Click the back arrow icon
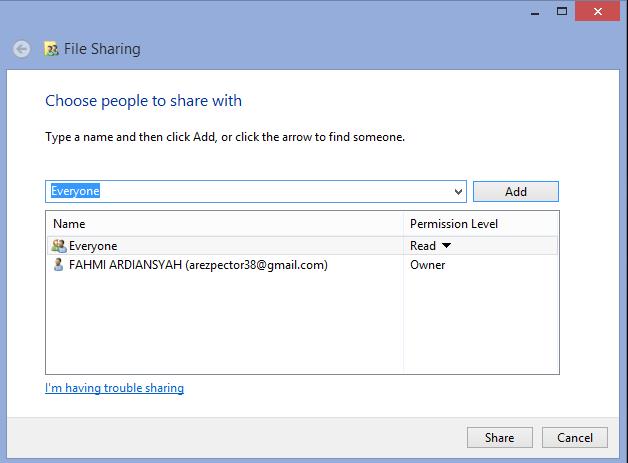 point(21,49)
